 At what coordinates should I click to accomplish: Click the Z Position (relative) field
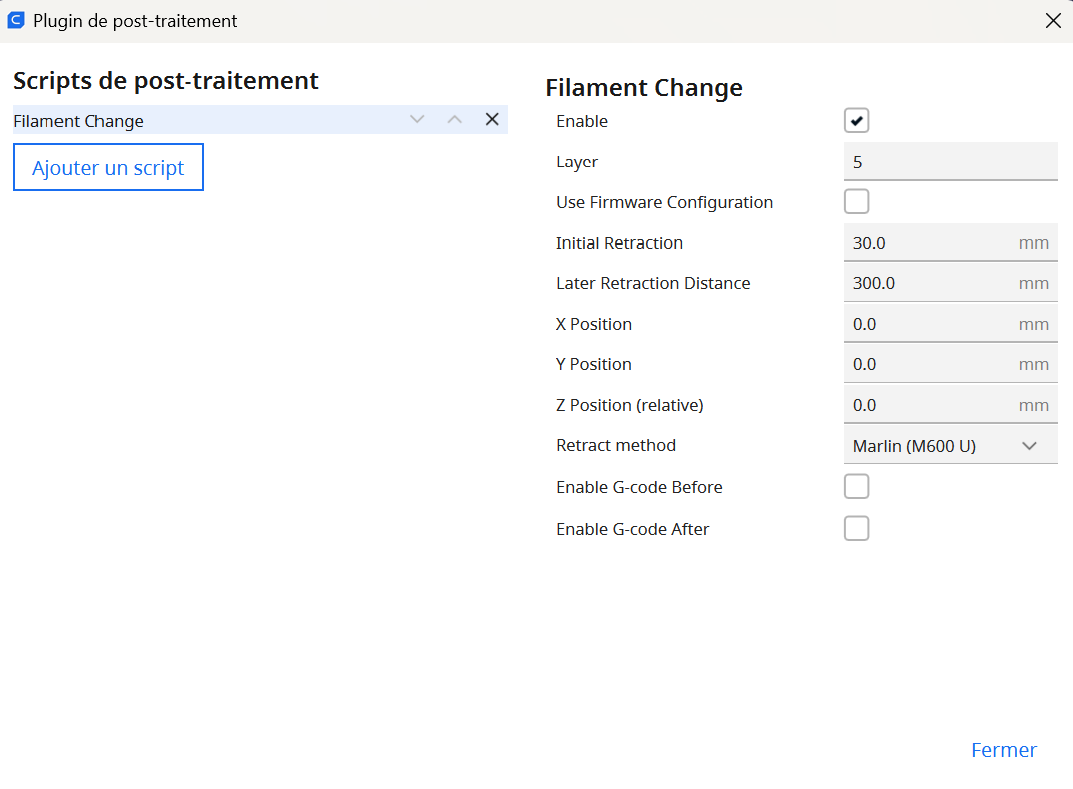[x=951, y=405]
